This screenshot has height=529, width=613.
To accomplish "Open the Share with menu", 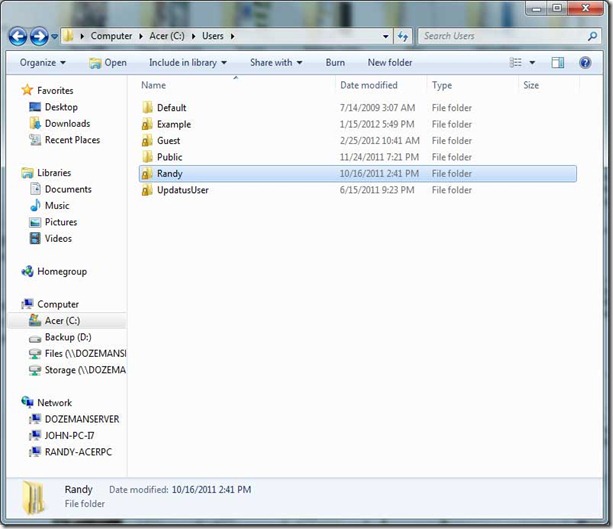I will (x=276, y=63).
